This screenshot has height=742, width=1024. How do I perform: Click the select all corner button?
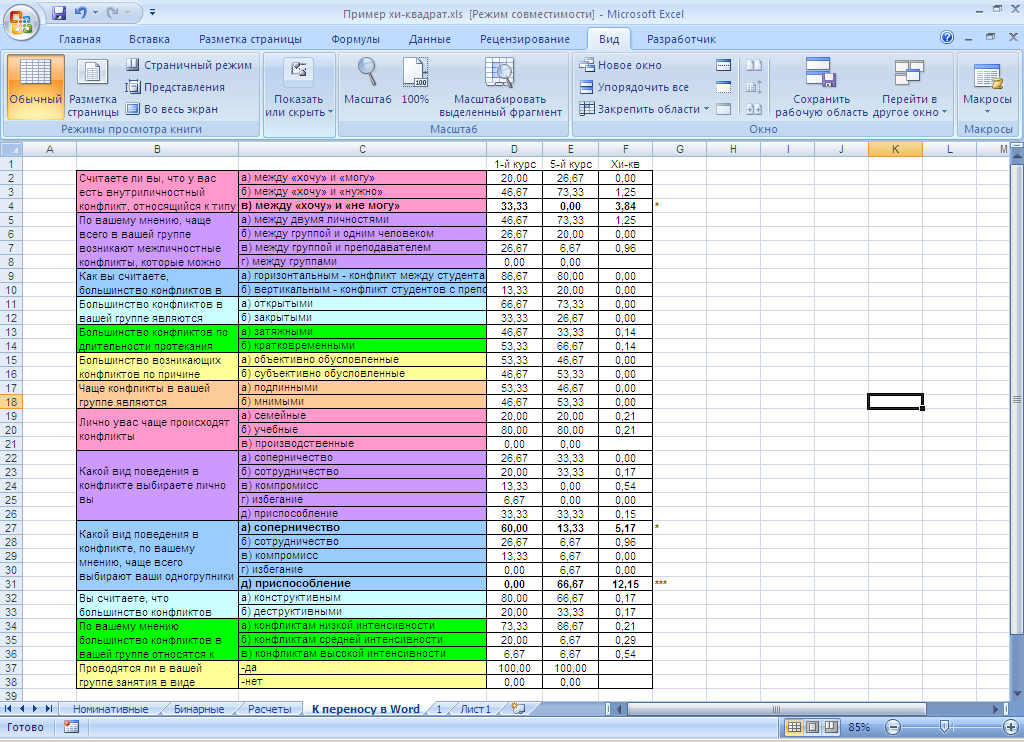11,150
